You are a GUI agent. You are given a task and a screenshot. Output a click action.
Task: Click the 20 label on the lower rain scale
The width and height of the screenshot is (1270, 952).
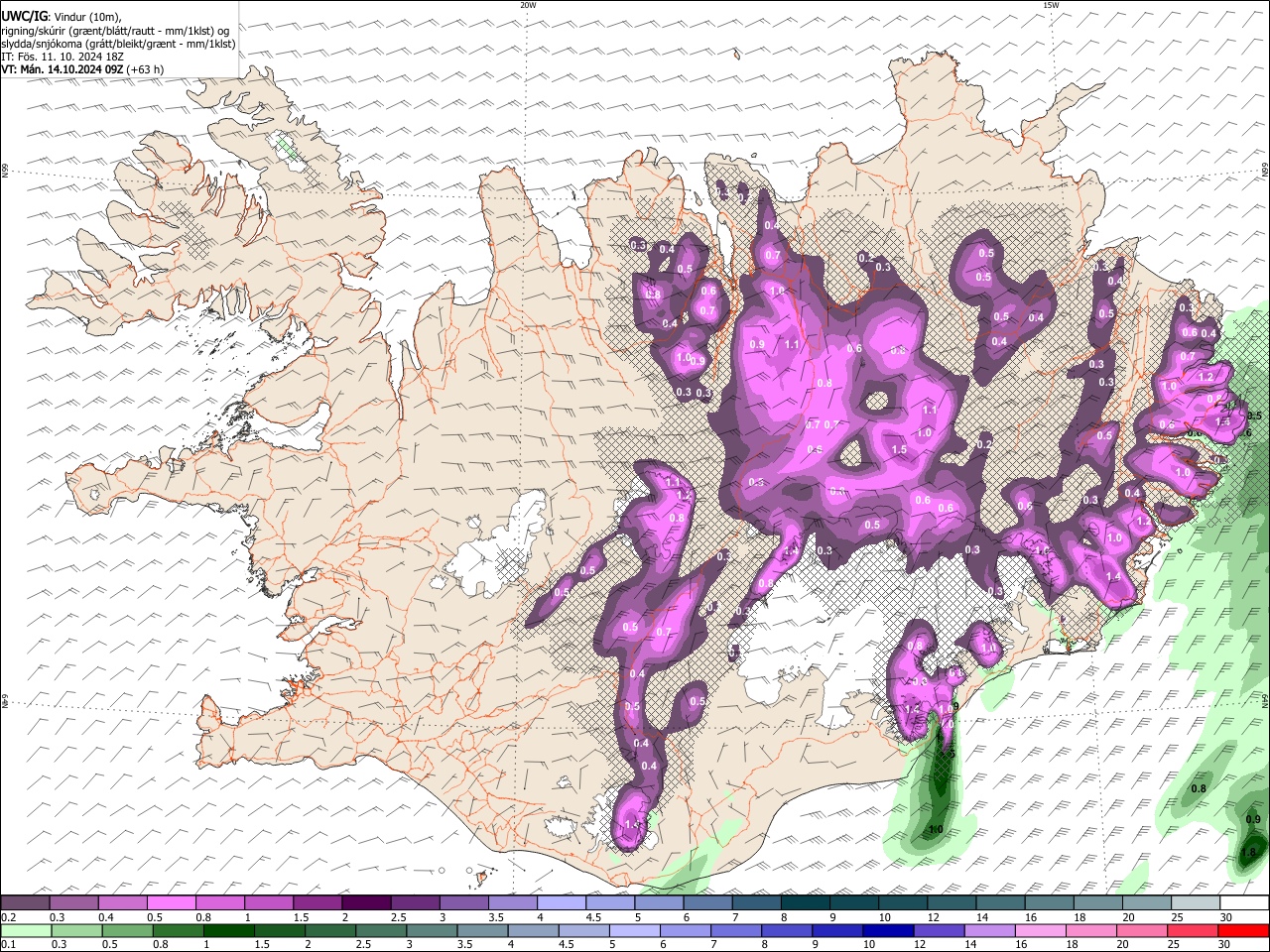pyautogui.click(x=1123, y=944)
